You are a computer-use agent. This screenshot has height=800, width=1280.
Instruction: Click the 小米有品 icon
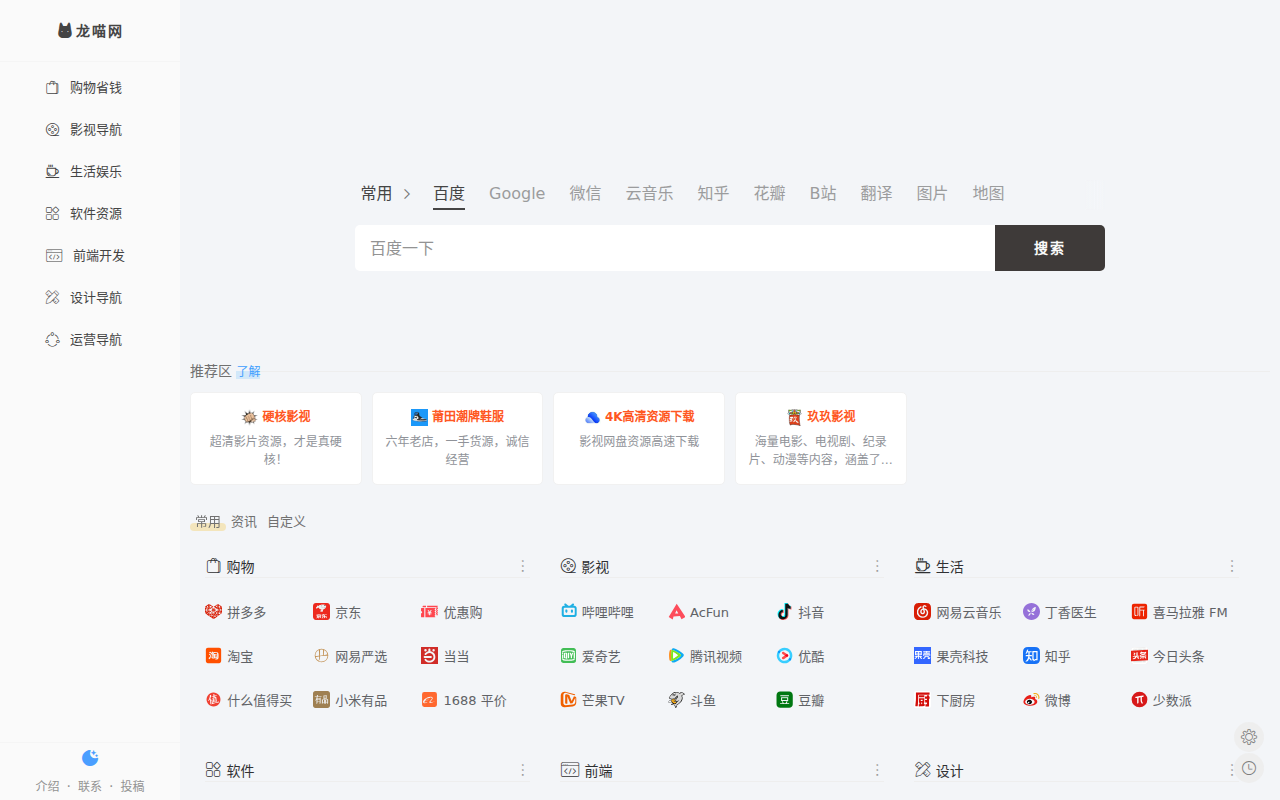click(321, 700)
